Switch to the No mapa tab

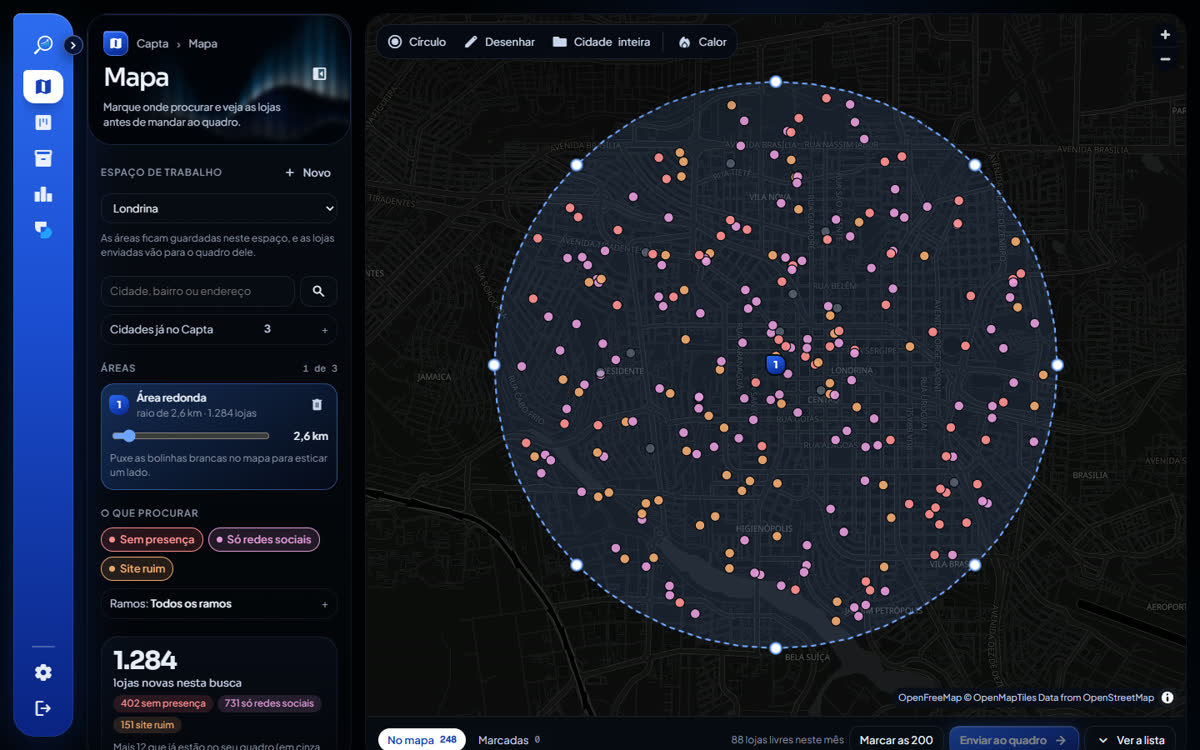coord(422,740)
